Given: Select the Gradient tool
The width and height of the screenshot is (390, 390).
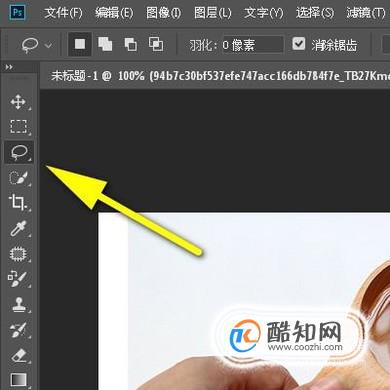Looking at the screenshot, I should pyautogui.click(x=18, y=379).
